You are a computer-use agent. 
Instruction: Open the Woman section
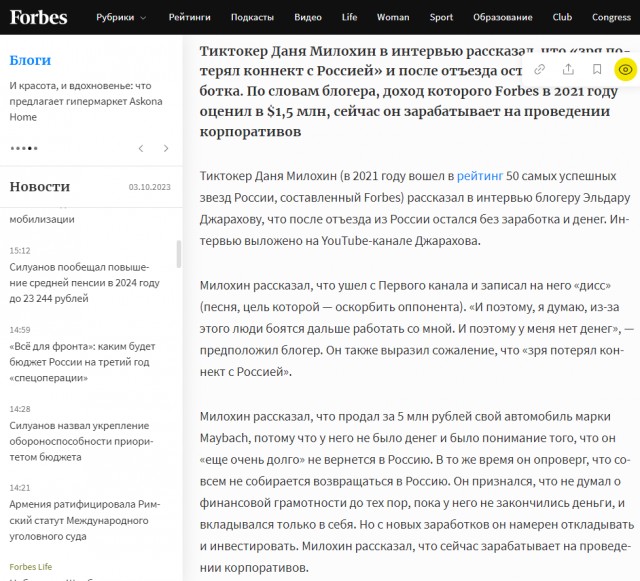click(393, 17)
